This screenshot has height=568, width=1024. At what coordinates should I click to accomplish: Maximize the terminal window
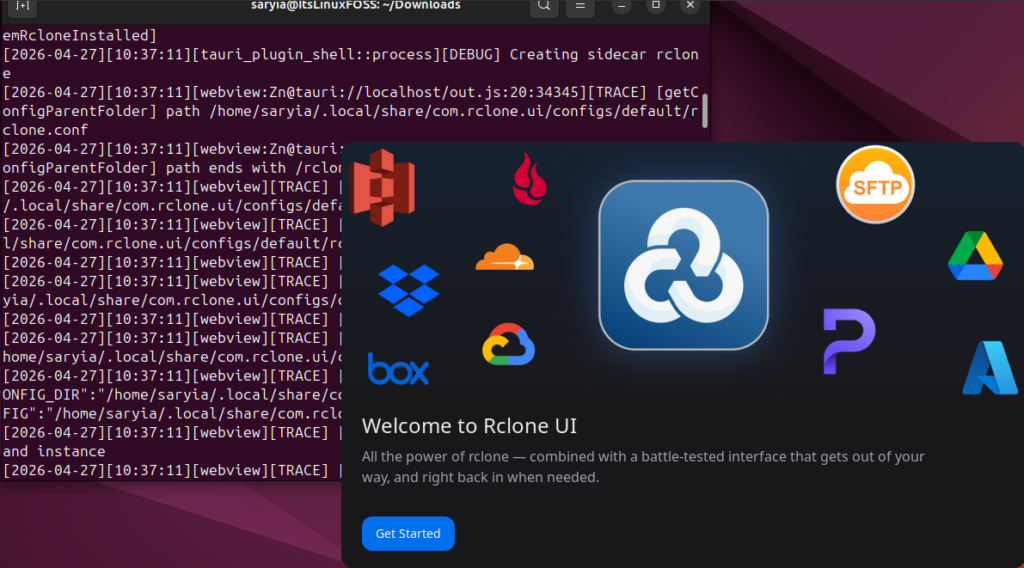coord(656,6)
